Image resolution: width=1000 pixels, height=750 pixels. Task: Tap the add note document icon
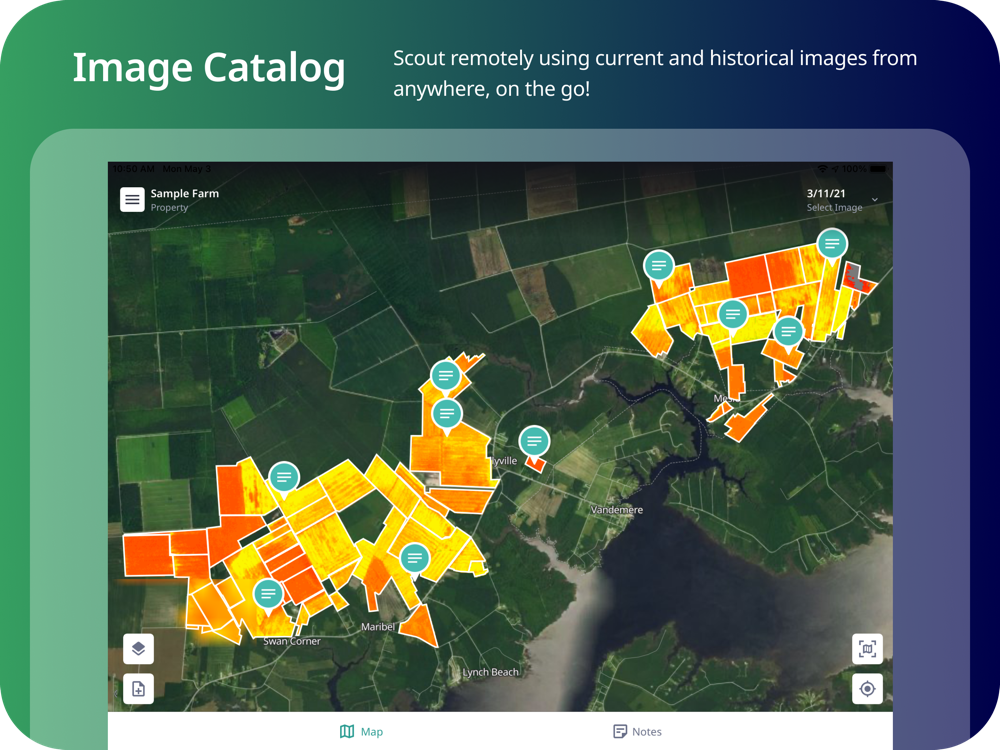coord(138,689)
